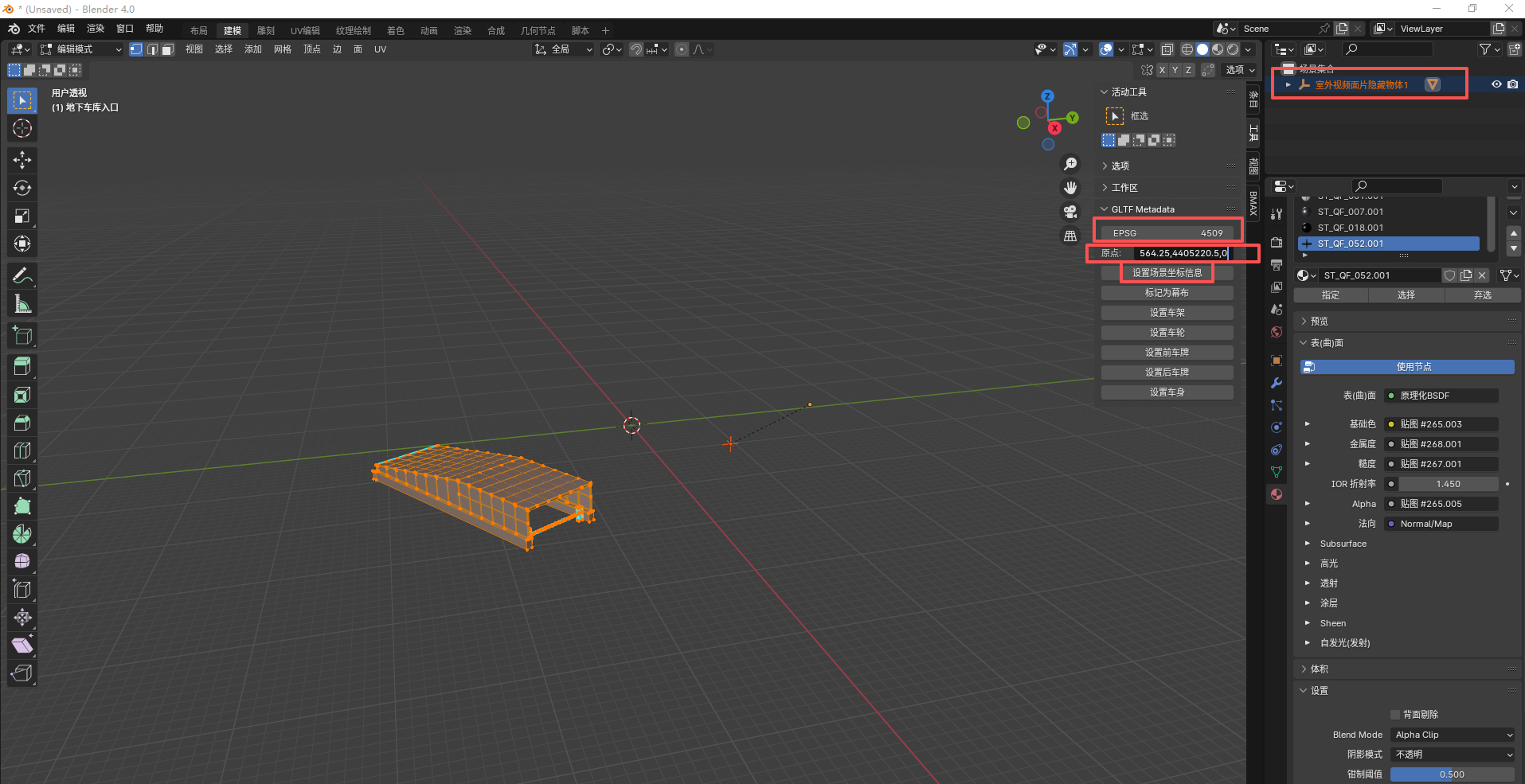Collapse the GLTF Metadata panel

(1105, 209)
